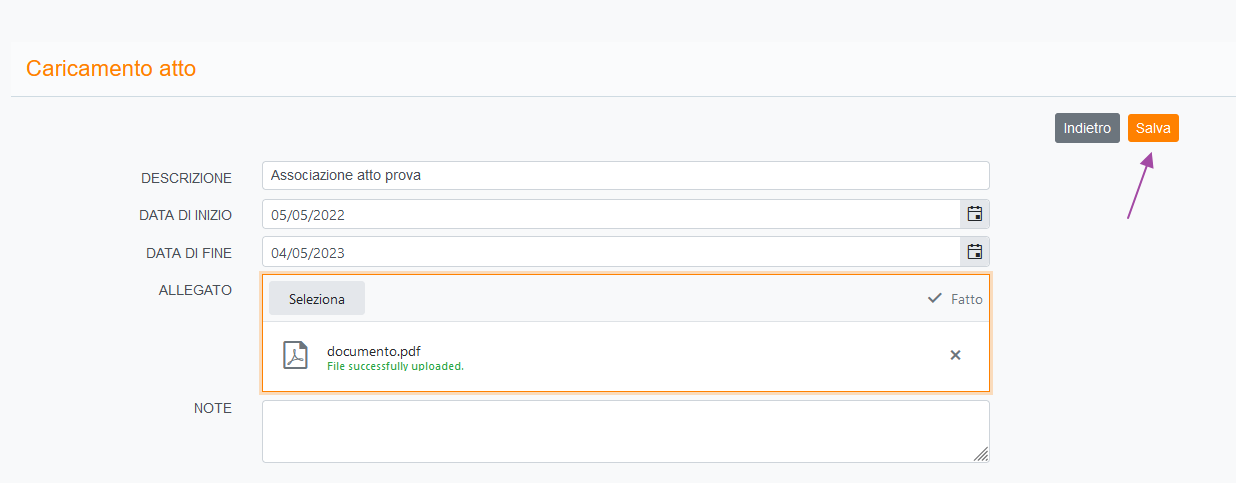Click into the end date field 04/05/2023
1236x483 pixels.
tap(610, 252)
